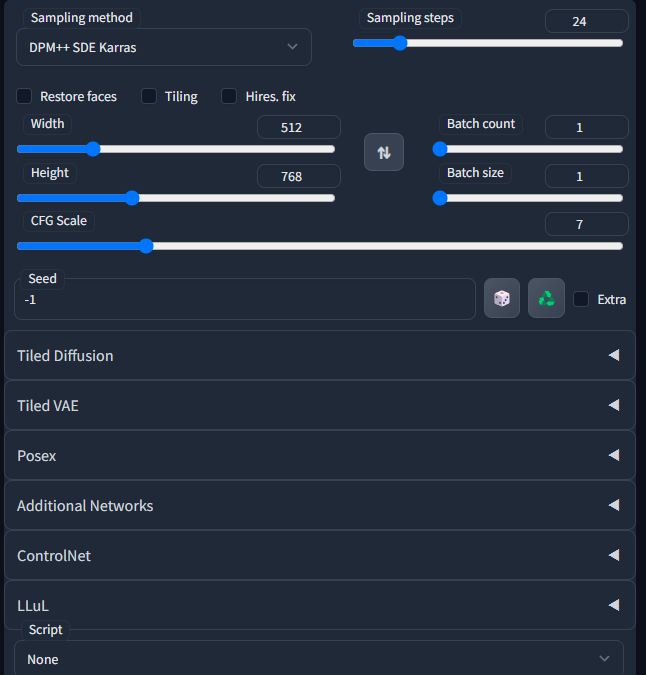
Task: Click the Width slider handle
Action: (x=93, y=149)
